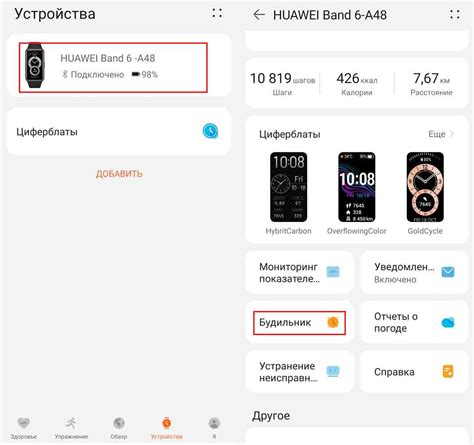Switch to Упражнение tab
This screenshot has width=474, height=445.
click(x=71, y=428)
